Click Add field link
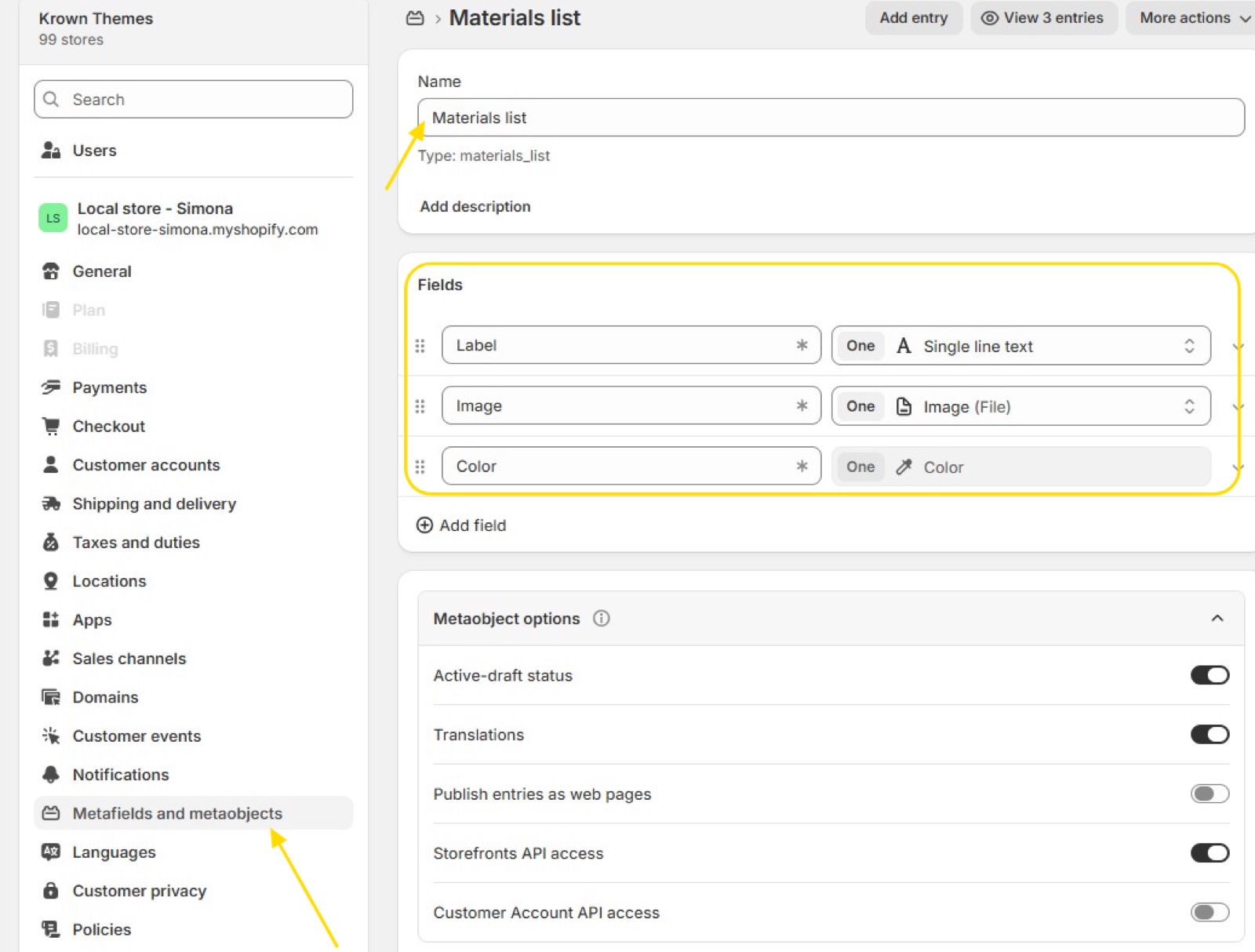Viewport: 1255px width, 952px height. [x=461, y=525]
